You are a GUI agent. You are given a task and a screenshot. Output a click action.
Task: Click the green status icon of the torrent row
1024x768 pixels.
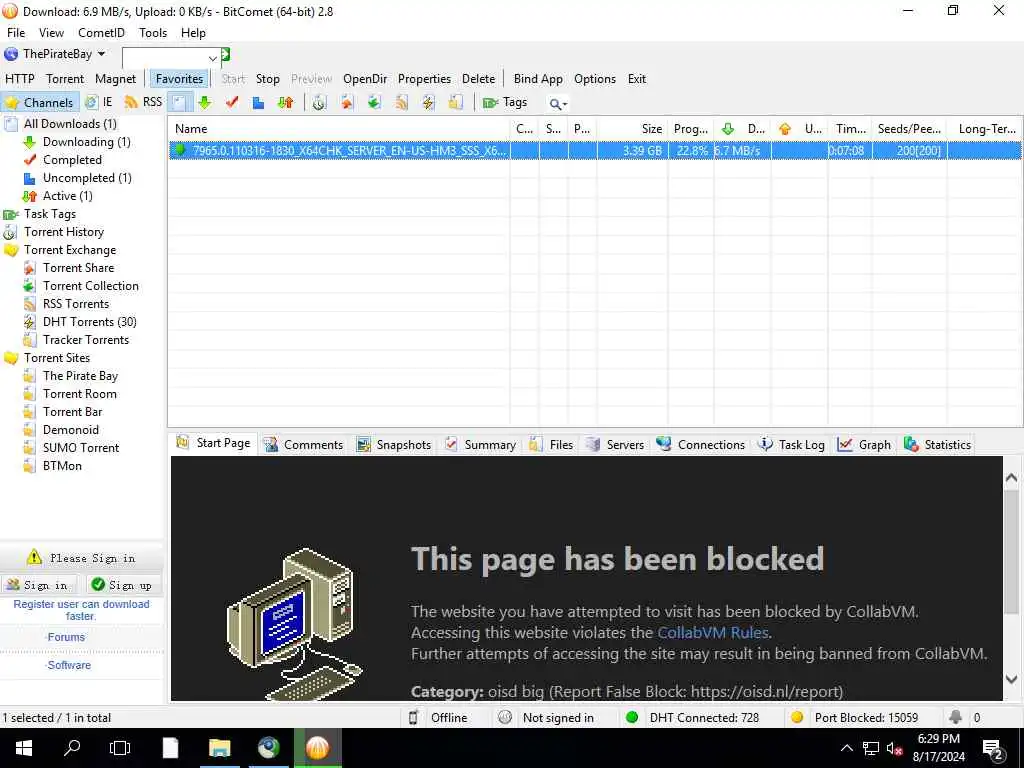(180, 150)
